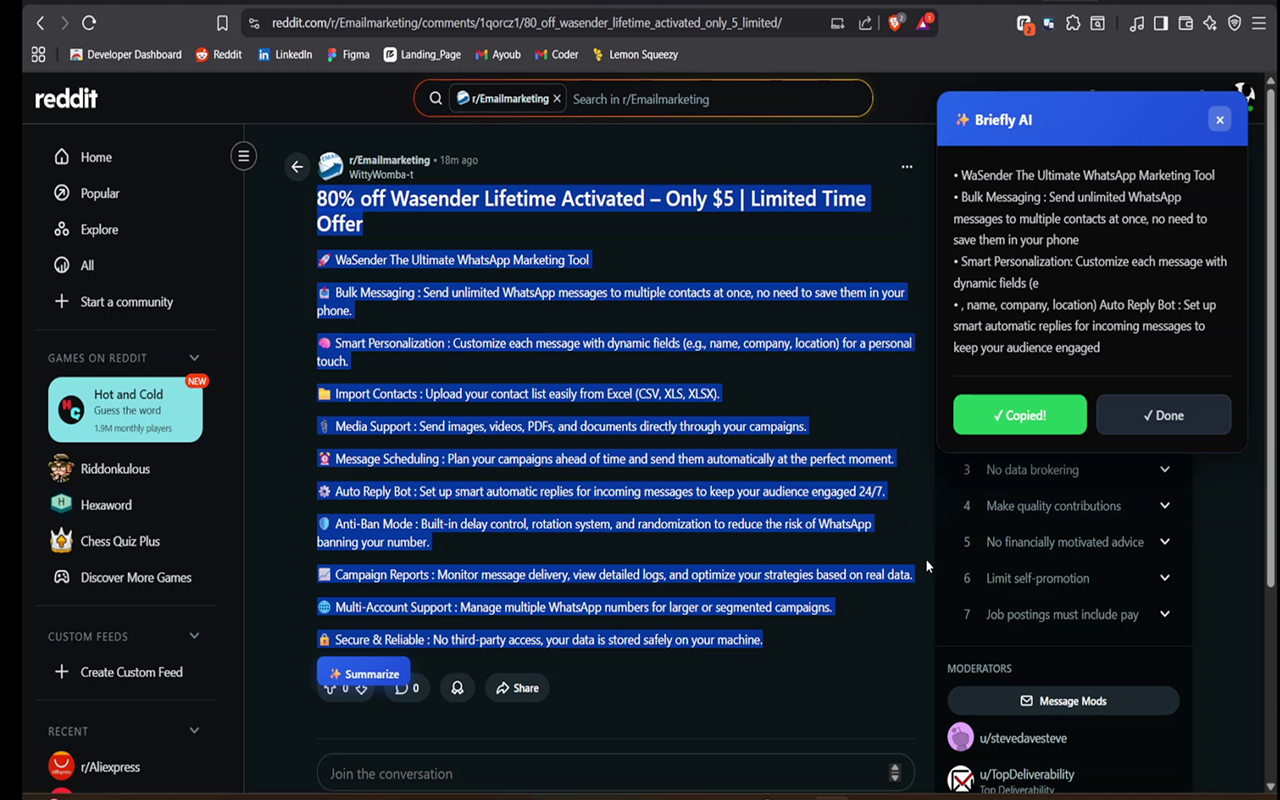The image size is (1280, 800).
Task: Upvote the Wasender post
Action: 331,688
